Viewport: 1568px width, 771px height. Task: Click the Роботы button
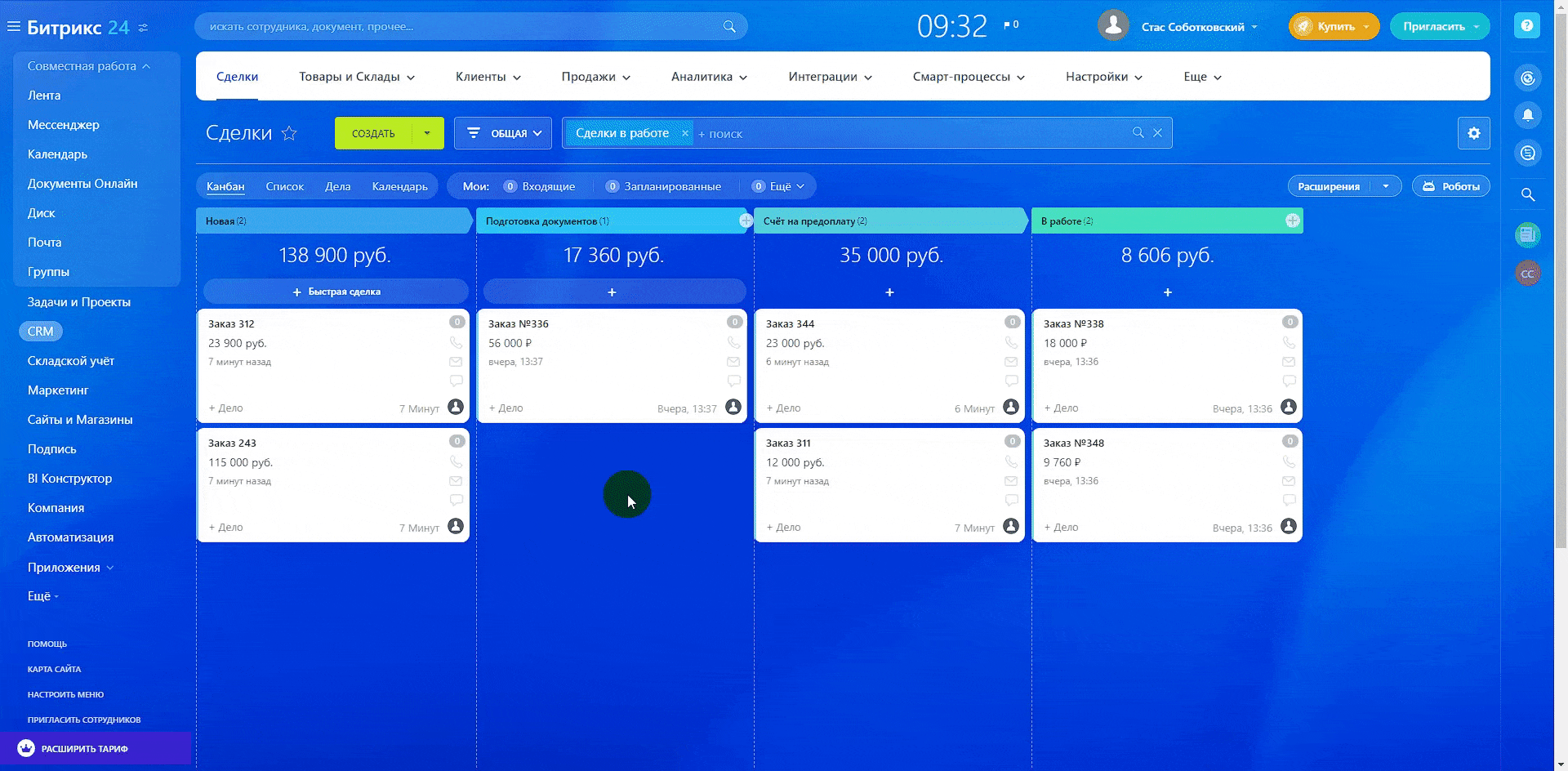(1451, 186)
